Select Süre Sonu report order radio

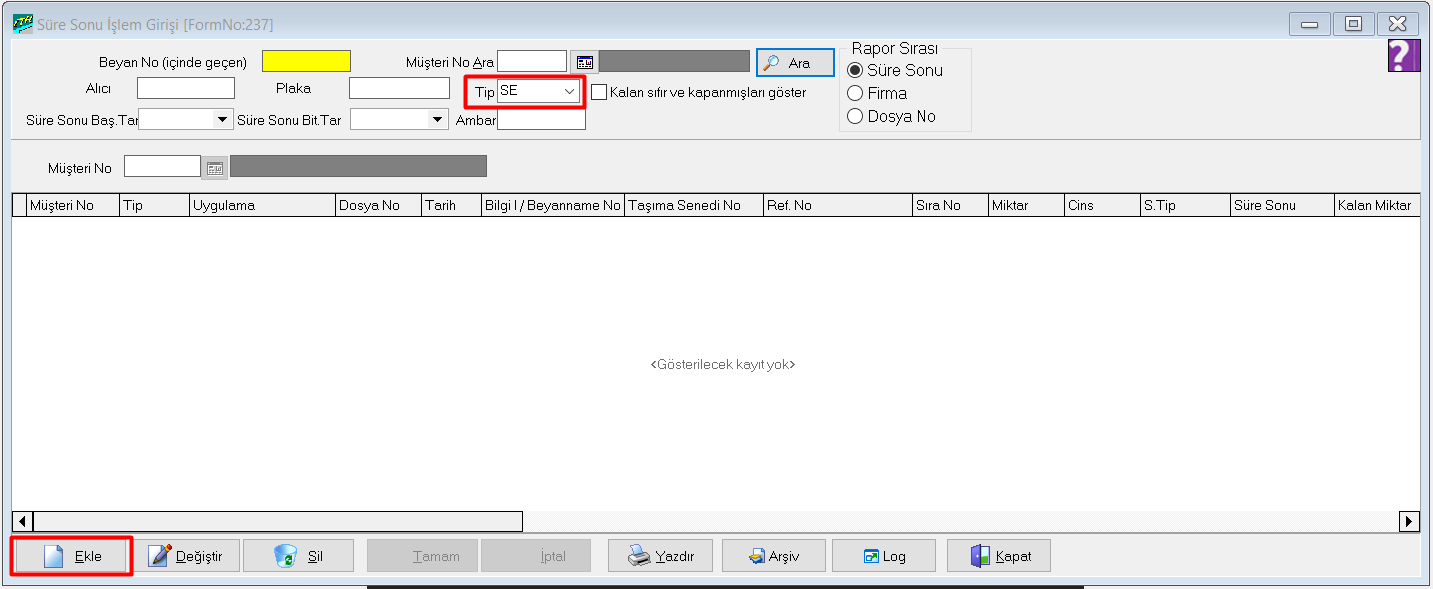click(855, 70)
